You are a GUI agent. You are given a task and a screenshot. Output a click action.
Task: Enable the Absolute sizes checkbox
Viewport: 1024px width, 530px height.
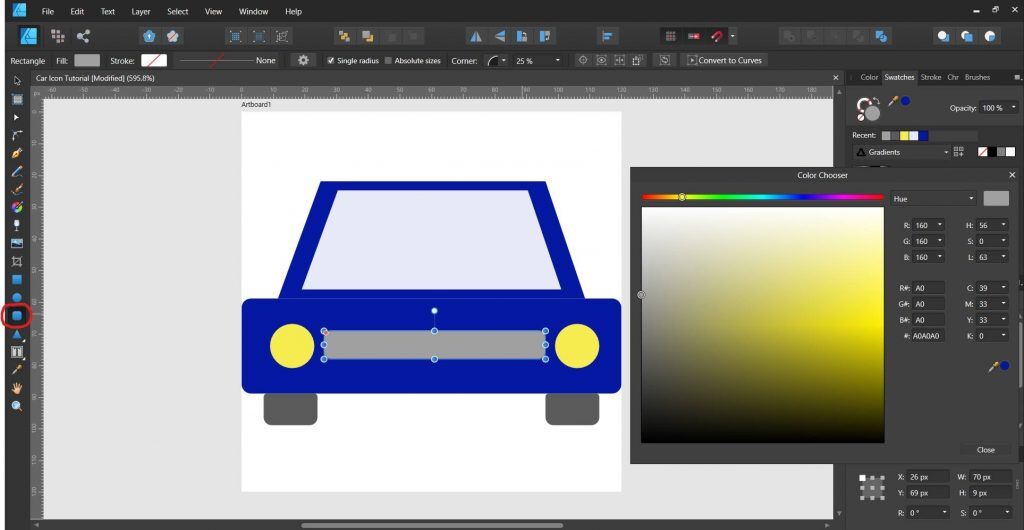coord(390,61)
